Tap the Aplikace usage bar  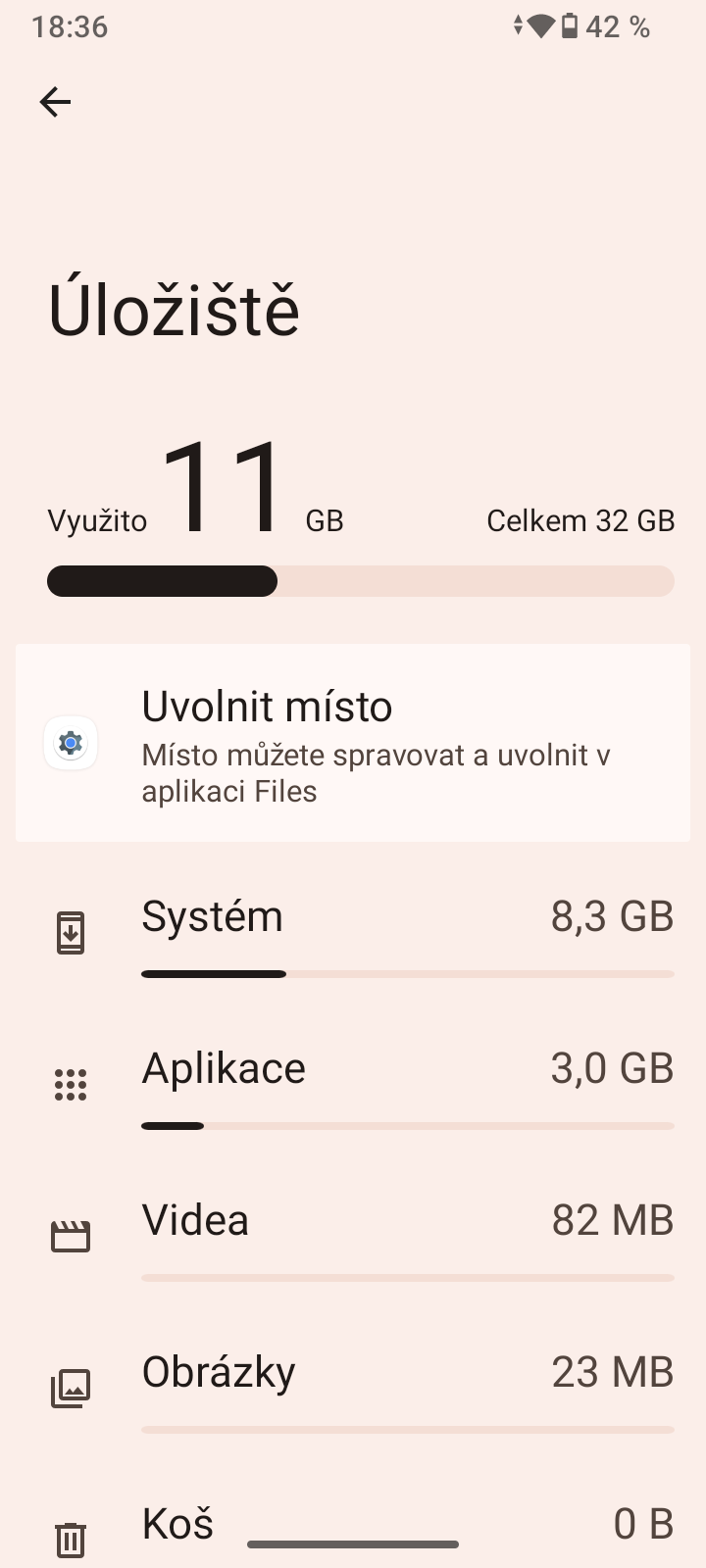click(x=407, y=1126)
